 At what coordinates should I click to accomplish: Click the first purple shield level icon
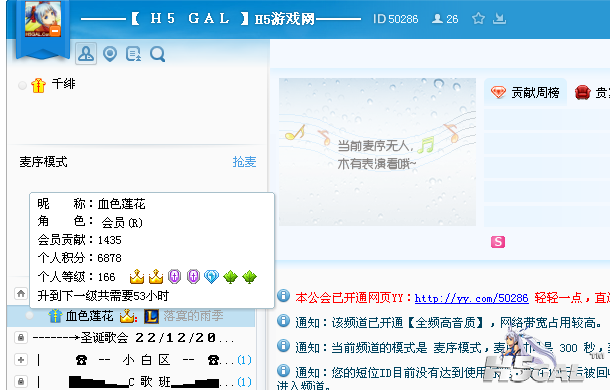pyautogui.click(x=174, y=277)
